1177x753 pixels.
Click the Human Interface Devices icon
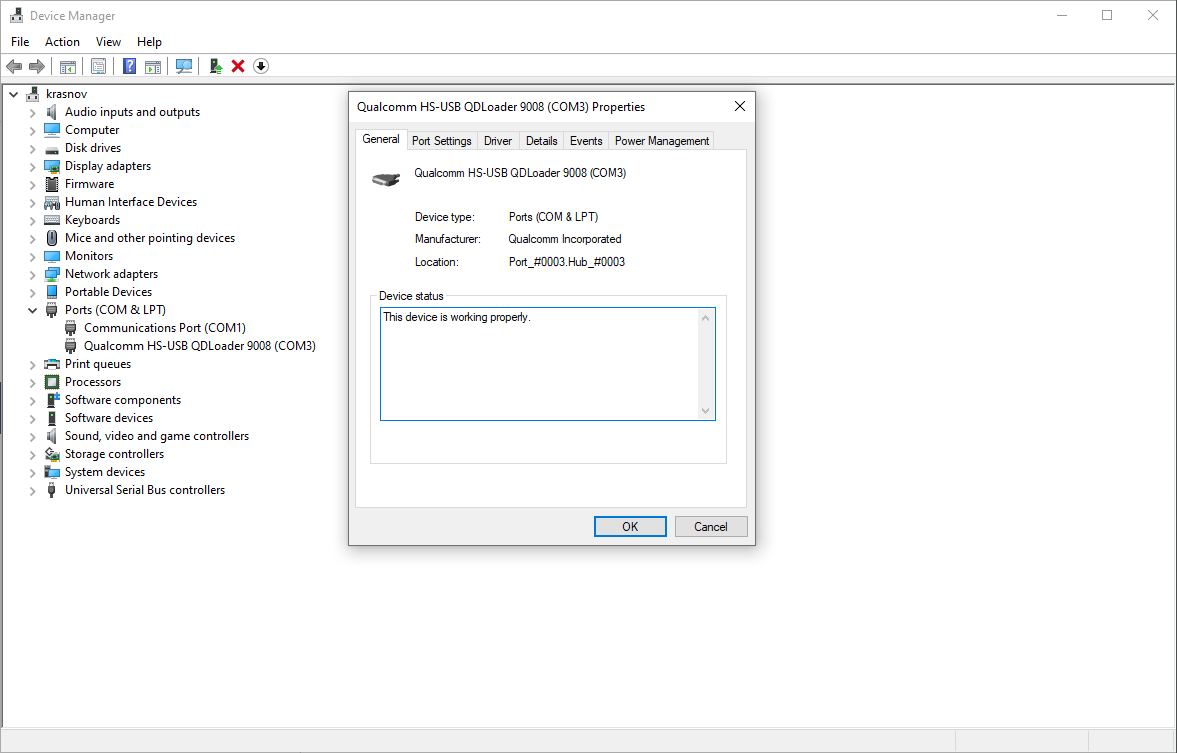pos(52,202)
